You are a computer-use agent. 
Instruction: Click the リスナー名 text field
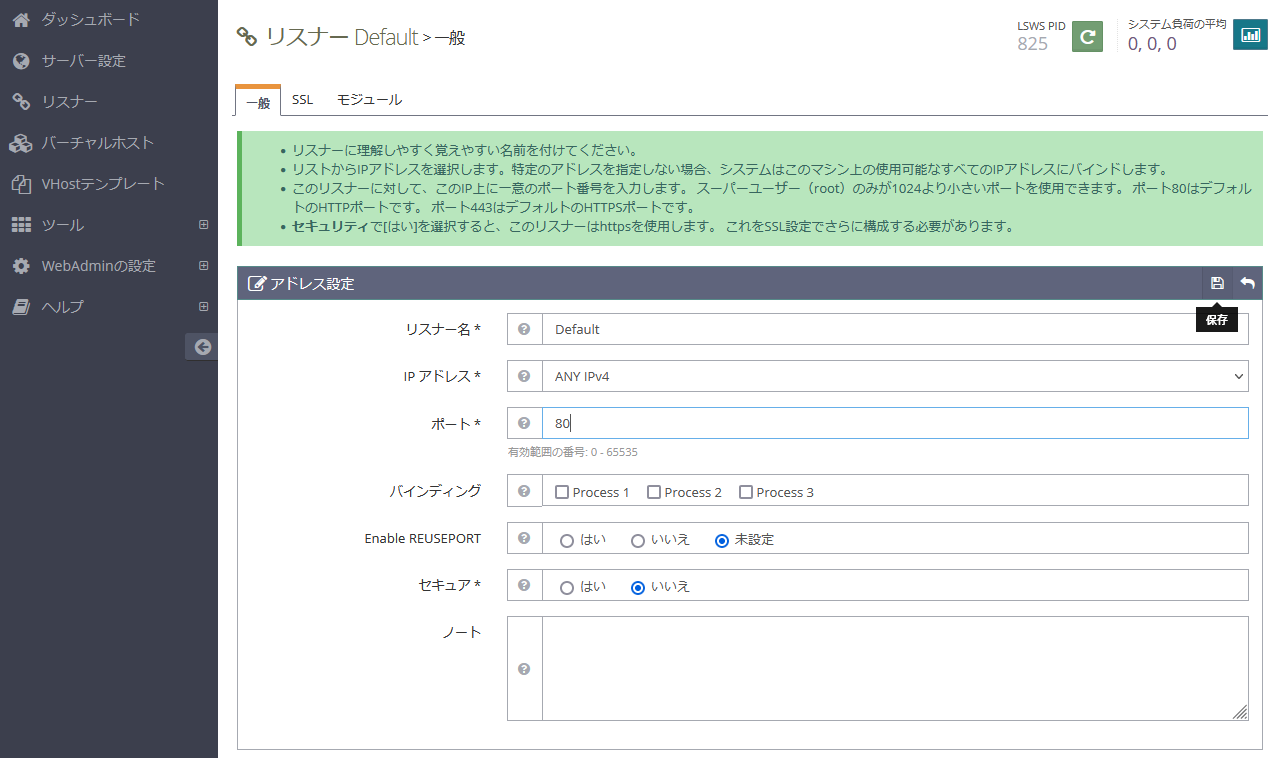point(895,329)
